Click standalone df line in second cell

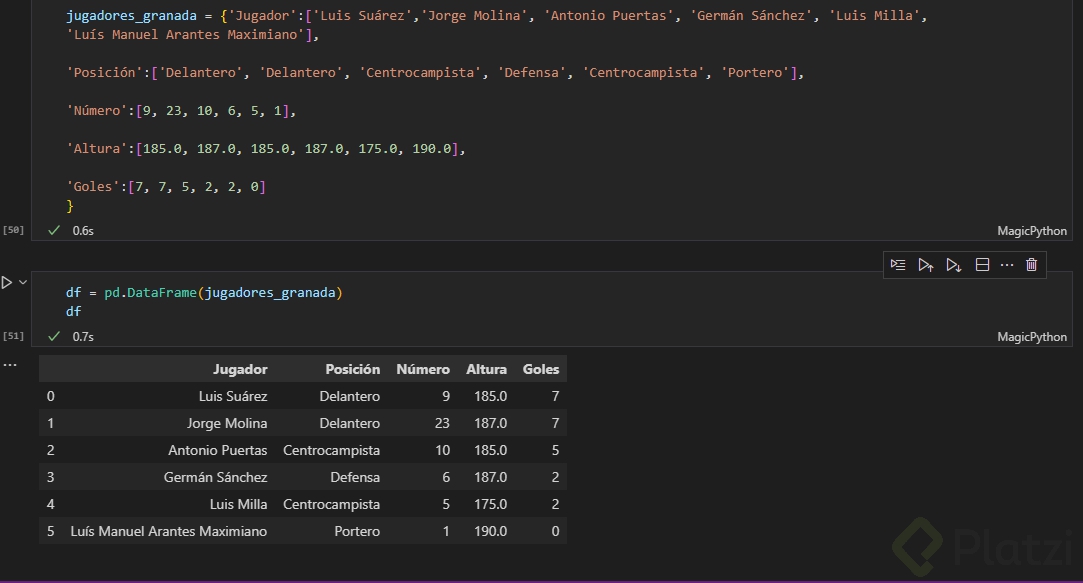click(73, 312)
